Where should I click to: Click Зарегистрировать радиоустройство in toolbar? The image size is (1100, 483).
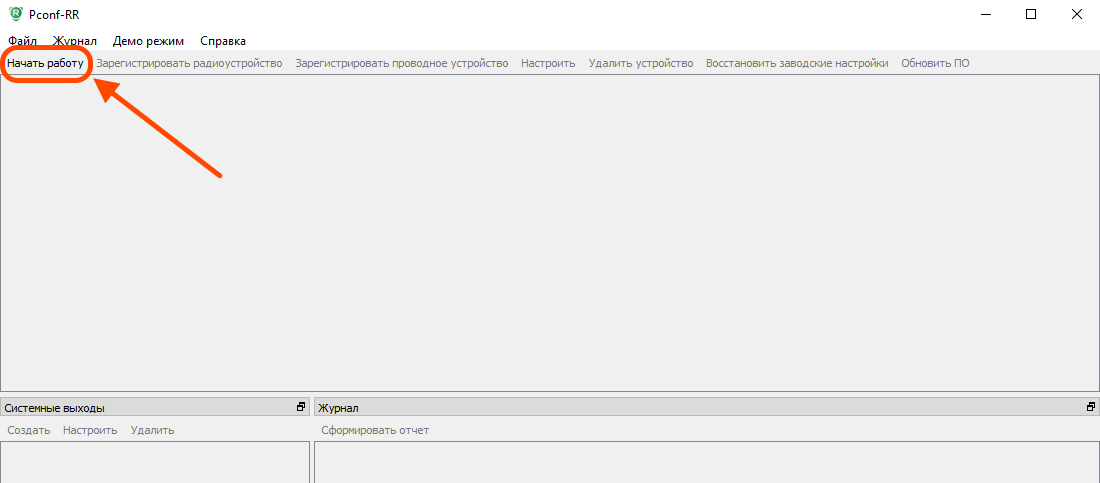pyautogui.click(x=189, y=63)
